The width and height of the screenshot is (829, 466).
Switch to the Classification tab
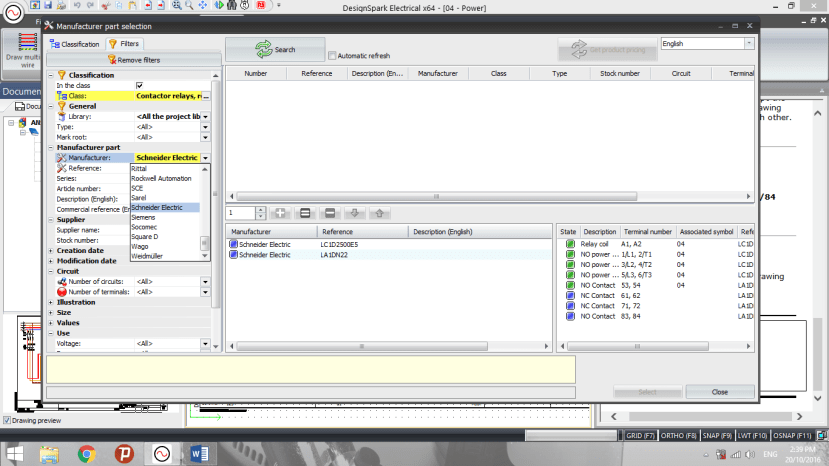pyautogui.click(x=75, y=44)
